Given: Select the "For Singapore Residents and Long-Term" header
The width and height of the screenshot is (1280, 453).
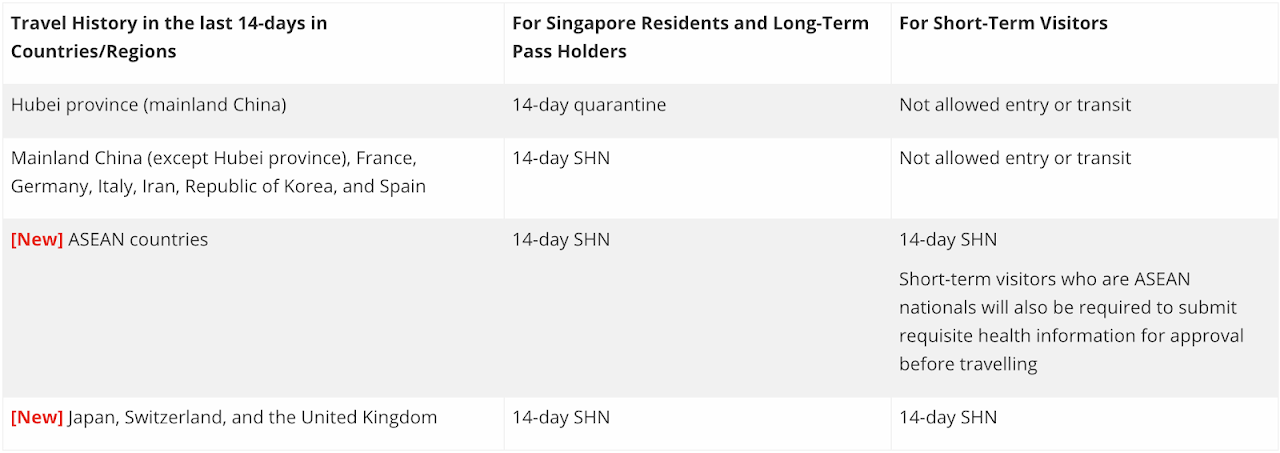Looking at the screenshot, I should [690, 23].
